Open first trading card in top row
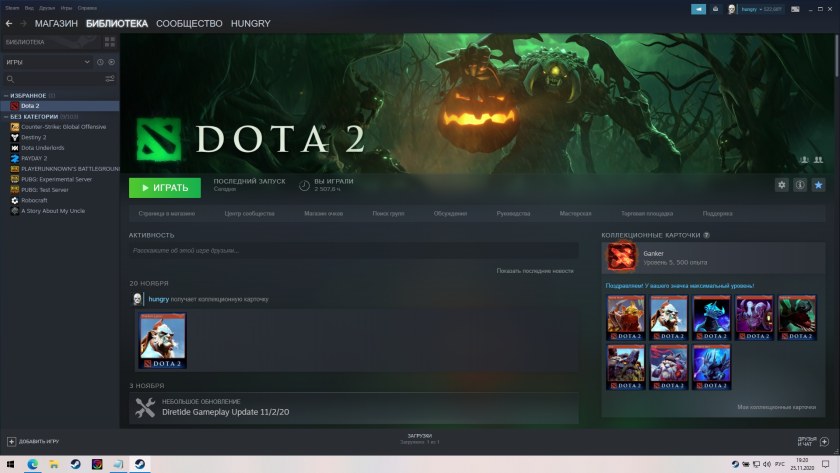The width and height of the screenshot is (840, 473). pos(626,317)
